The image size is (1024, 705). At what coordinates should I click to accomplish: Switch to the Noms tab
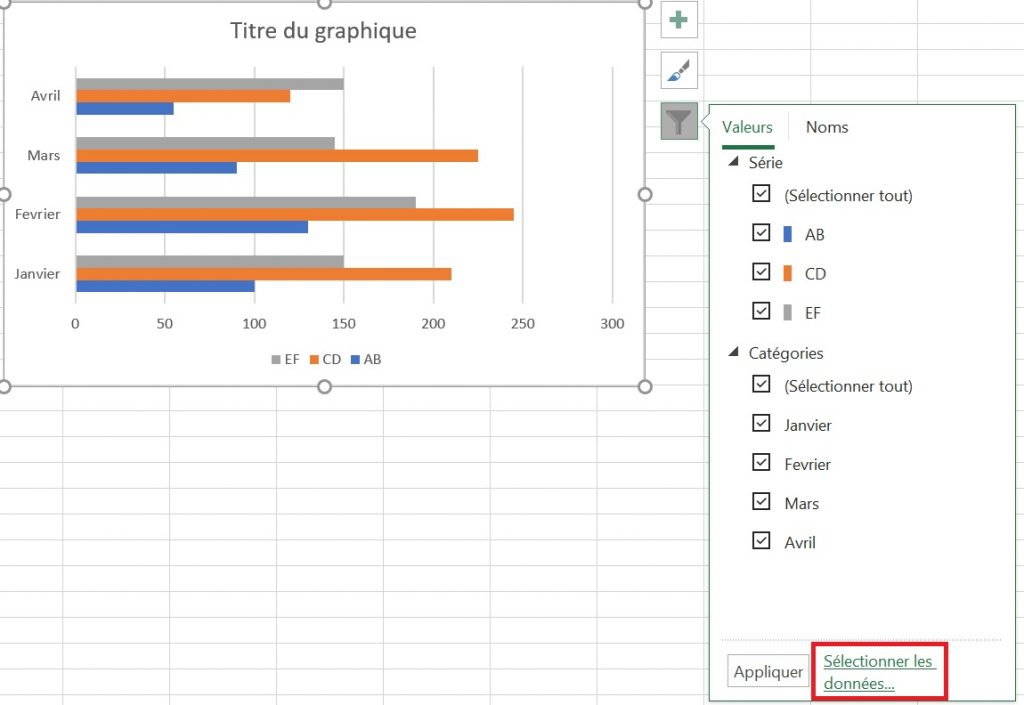(x=826, y=127)
